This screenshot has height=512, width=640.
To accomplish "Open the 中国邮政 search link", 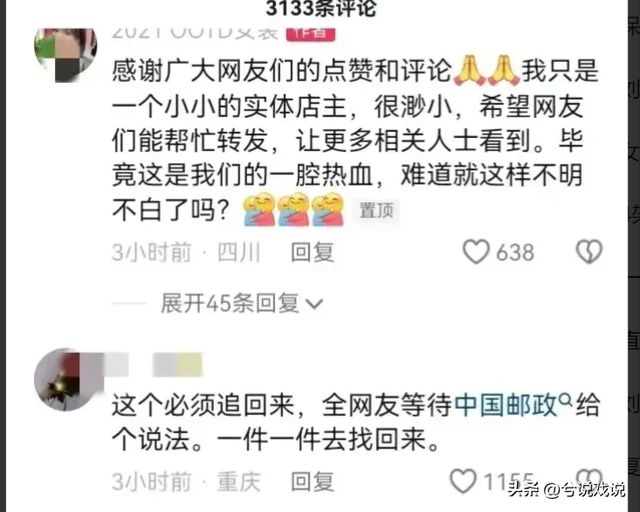I will (x=505, y=405).
